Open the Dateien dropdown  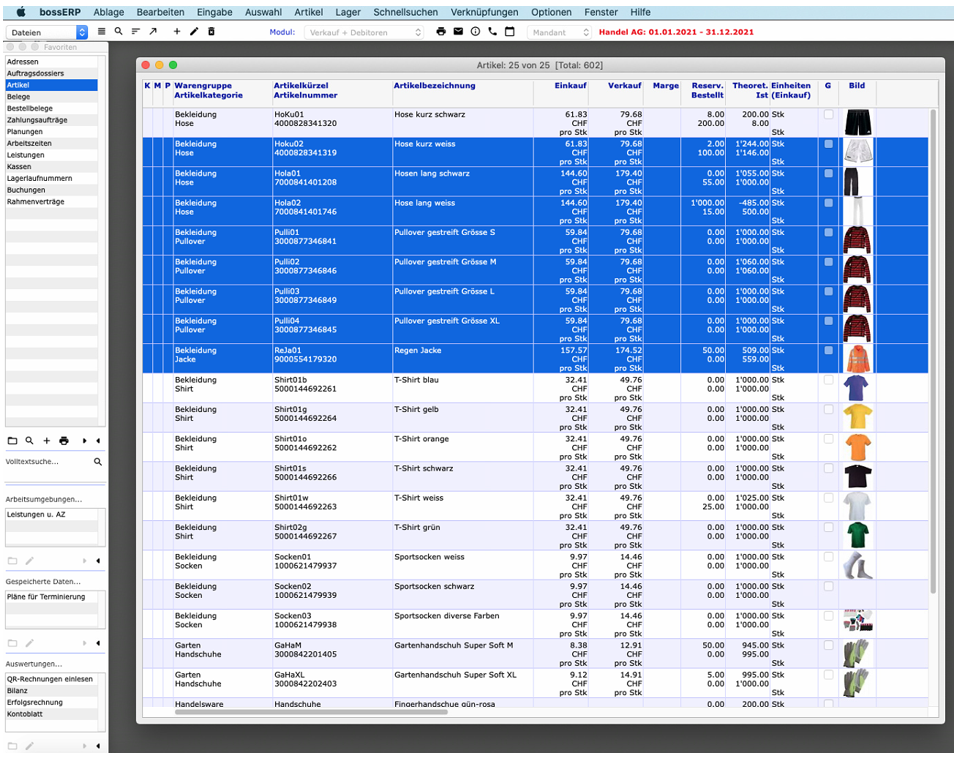(x=47, y=32)
